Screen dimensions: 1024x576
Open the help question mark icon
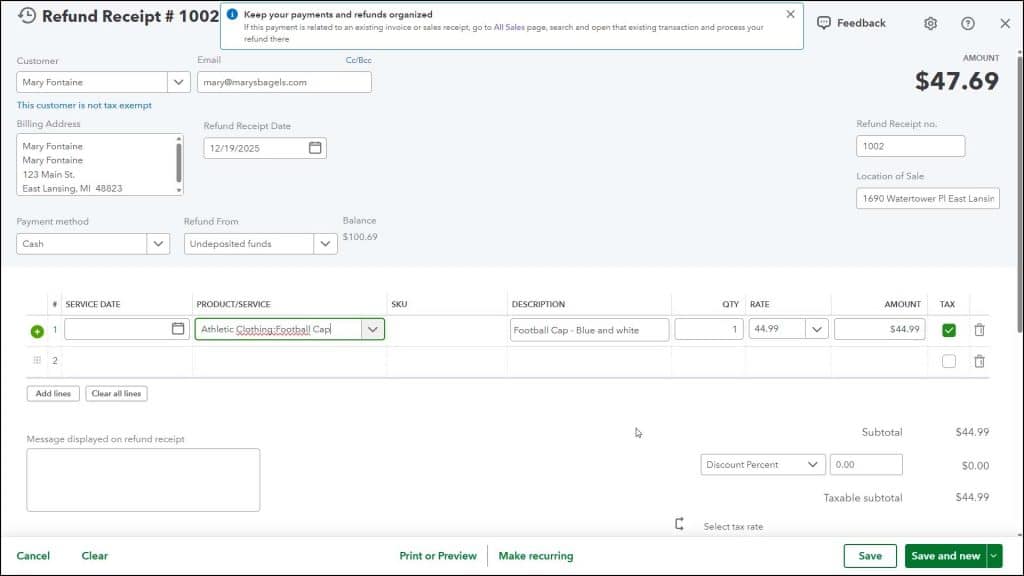[x=968, y=24]
